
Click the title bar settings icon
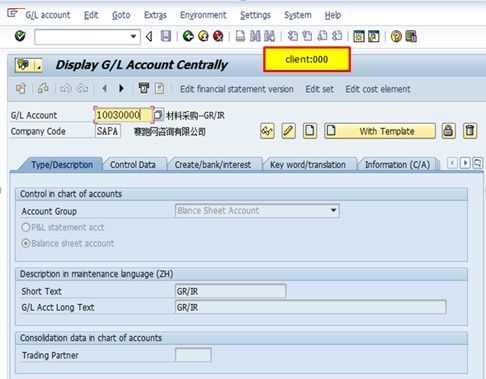click(x=29, y=65)
